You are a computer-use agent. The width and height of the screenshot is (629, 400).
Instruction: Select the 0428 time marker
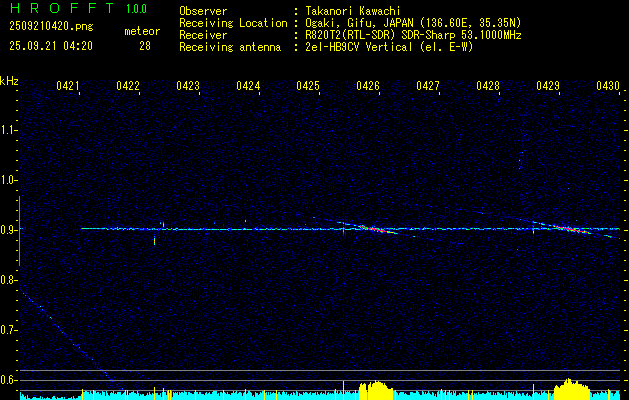click(x=488, y=87)
